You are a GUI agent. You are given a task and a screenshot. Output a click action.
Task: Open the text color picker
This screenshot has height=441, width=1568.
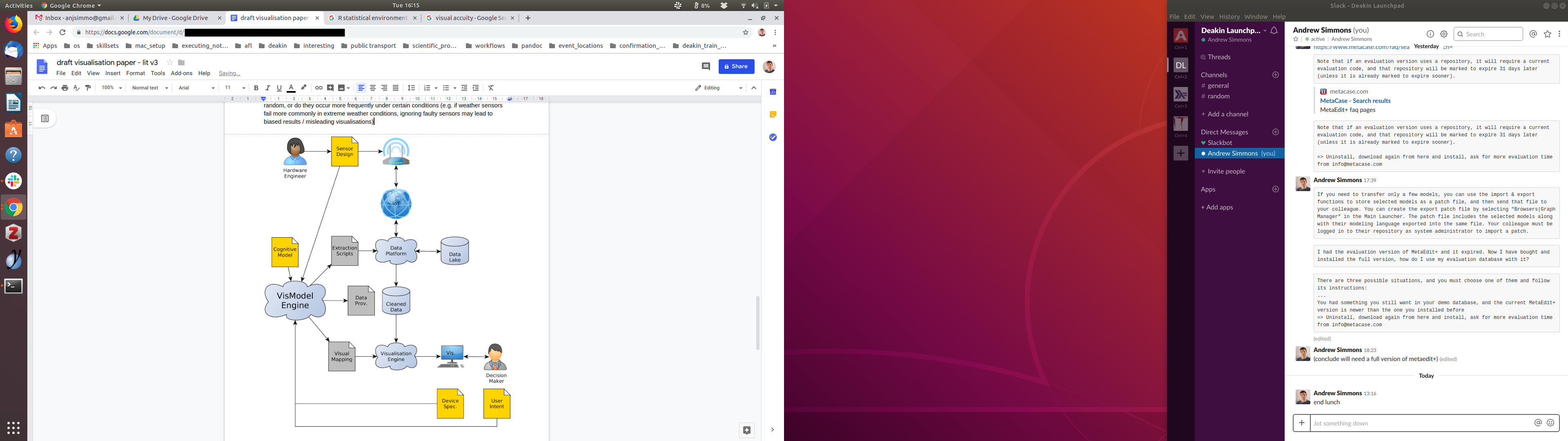[291, 88]
